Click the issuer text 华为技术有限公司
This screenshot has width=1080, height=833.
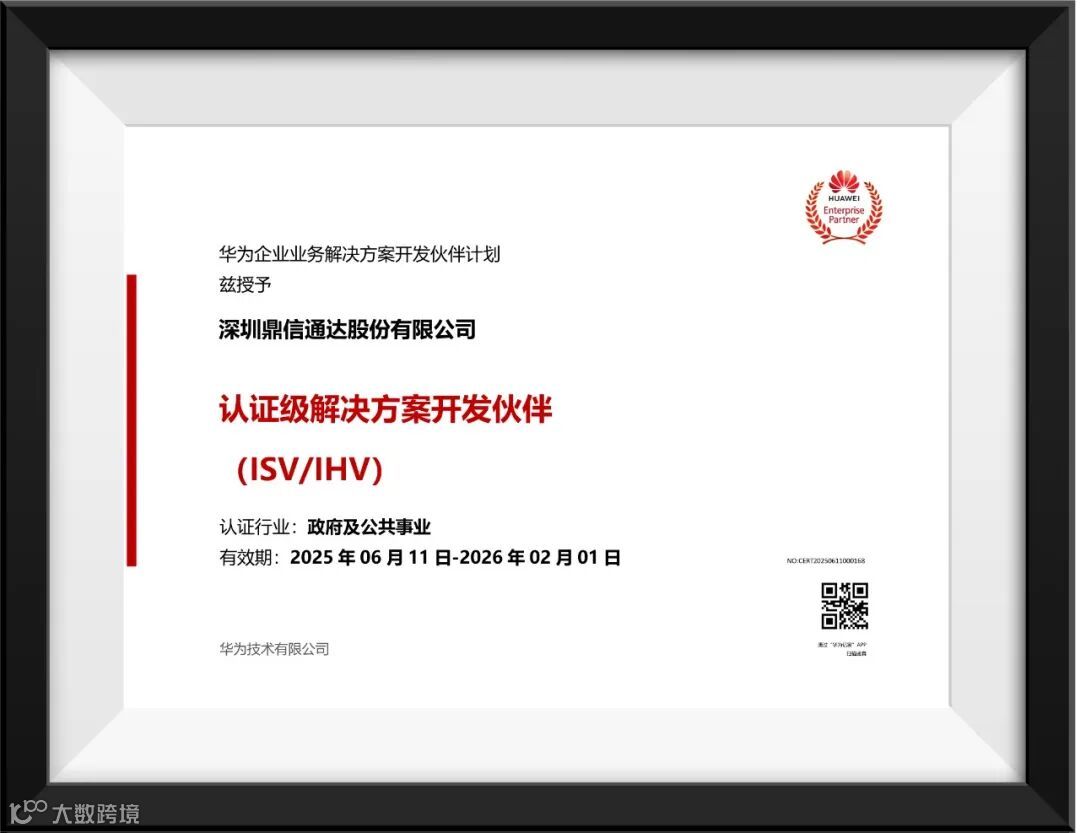(274, 649)
